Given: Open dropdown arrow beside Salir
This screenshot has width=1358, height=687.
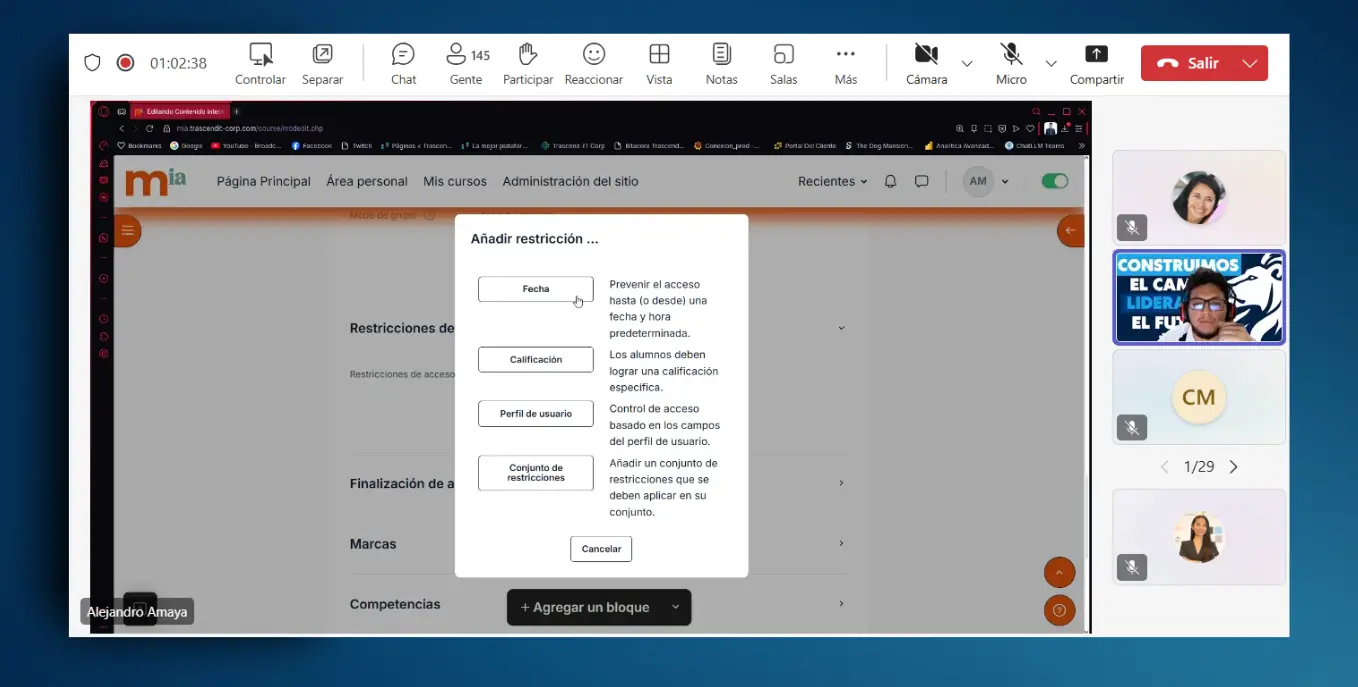Looking at the screenshot, I should point(1250,63).
